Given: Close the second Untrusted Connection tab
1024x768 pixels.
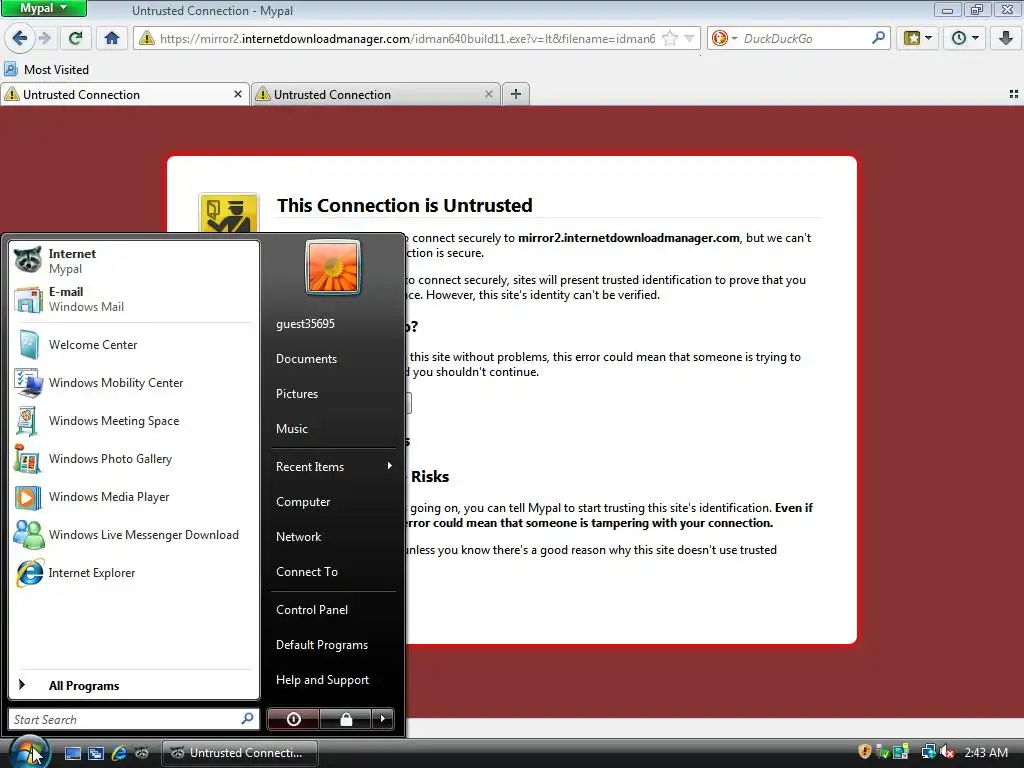Looking at the screenshot, I should pos(488,94).
